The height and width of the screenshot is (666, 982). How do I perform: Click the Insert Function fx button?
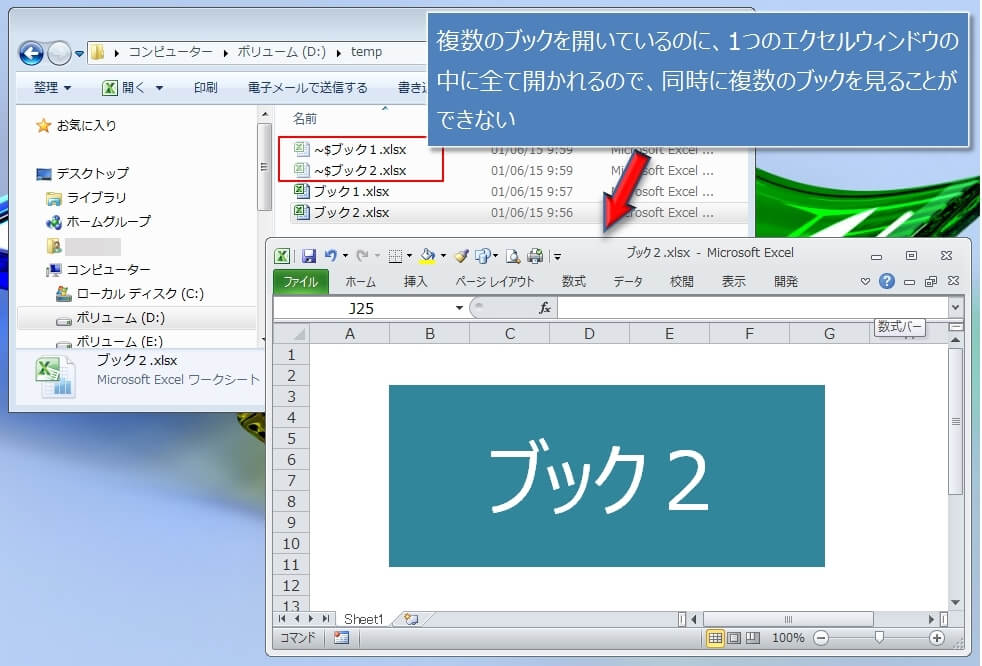544,308
